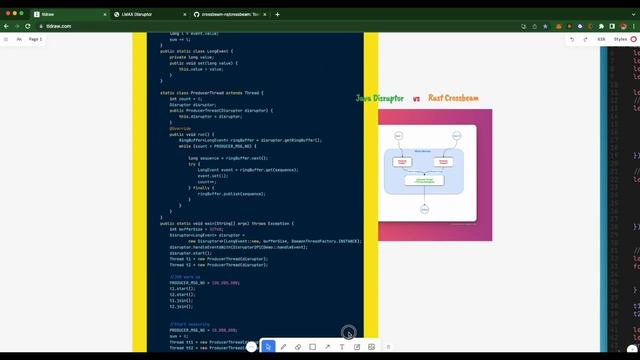Click the blue round extension icon
Screen dimensions: 640x360
580,26
